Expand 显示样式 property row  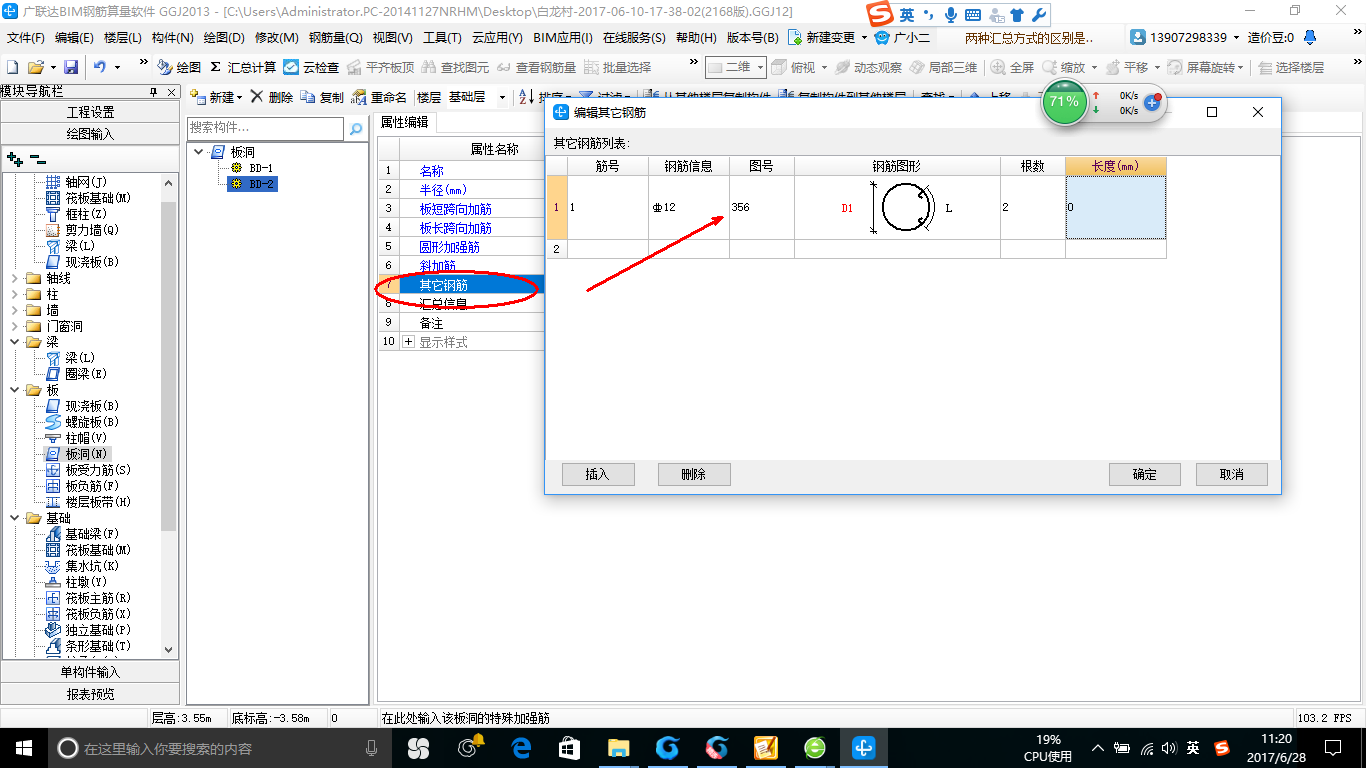[x=408, y=342]
